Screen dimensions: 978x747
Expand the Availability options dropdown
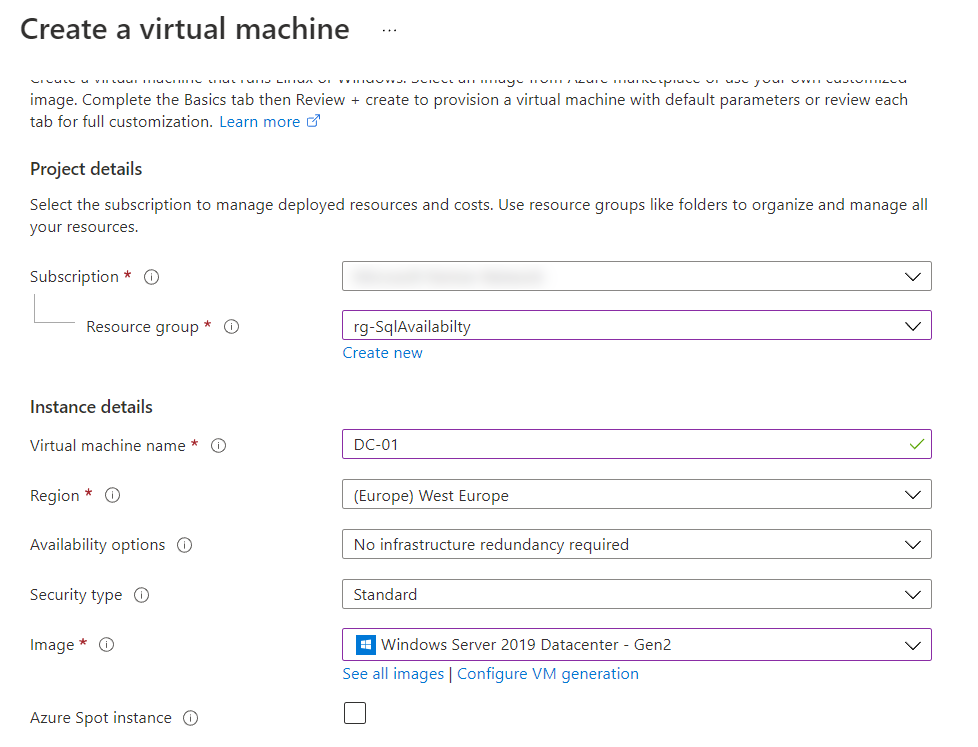tap(636, 544)
